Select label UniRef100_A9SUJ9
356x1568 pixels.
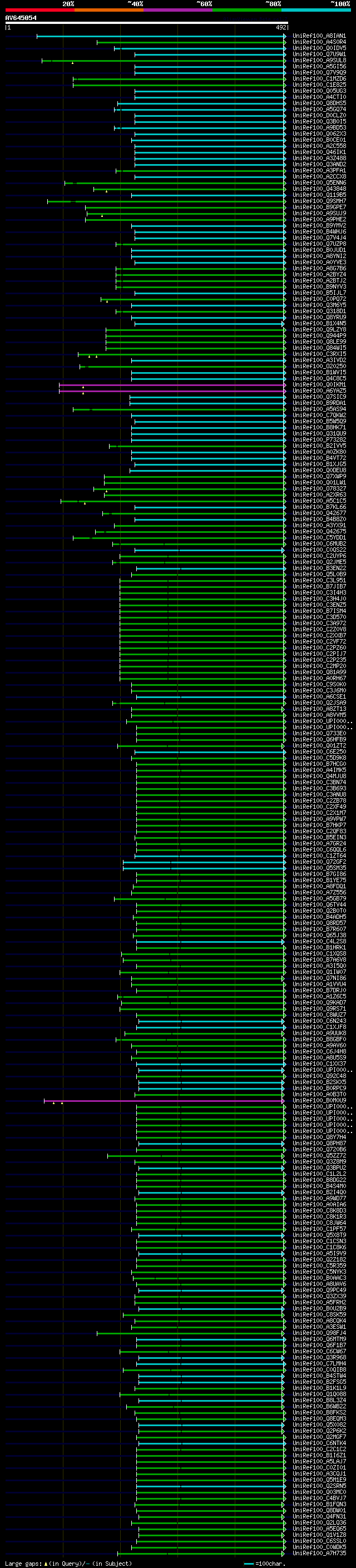point(319,213)
